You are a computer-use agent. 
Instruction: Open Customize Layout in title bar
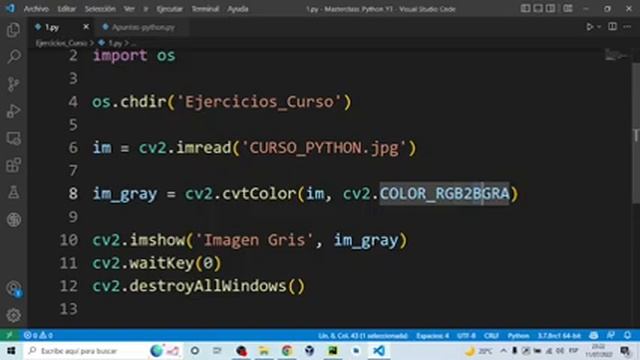pyautogui.click(x=568, y=9)
